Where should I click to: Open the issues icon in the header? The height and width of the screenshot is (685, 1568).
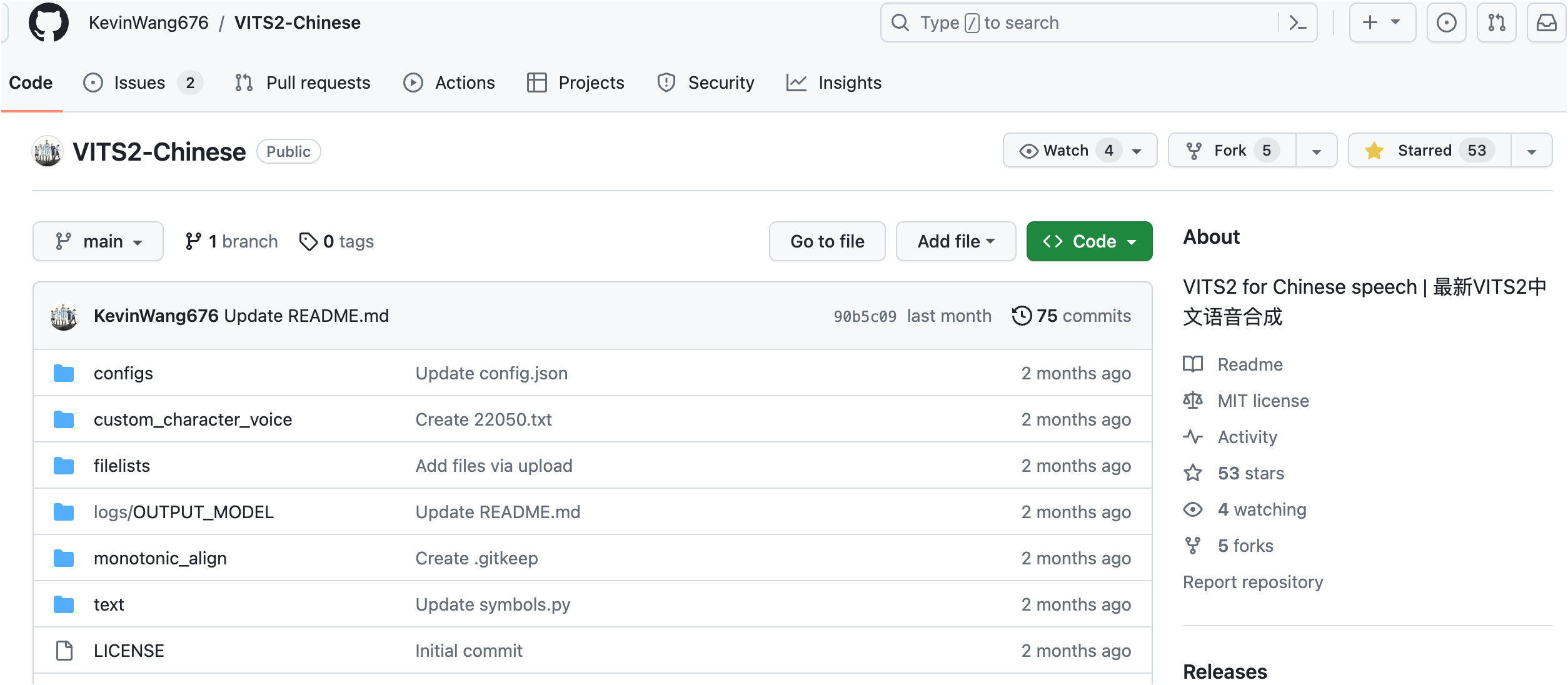click(1446, 23)
